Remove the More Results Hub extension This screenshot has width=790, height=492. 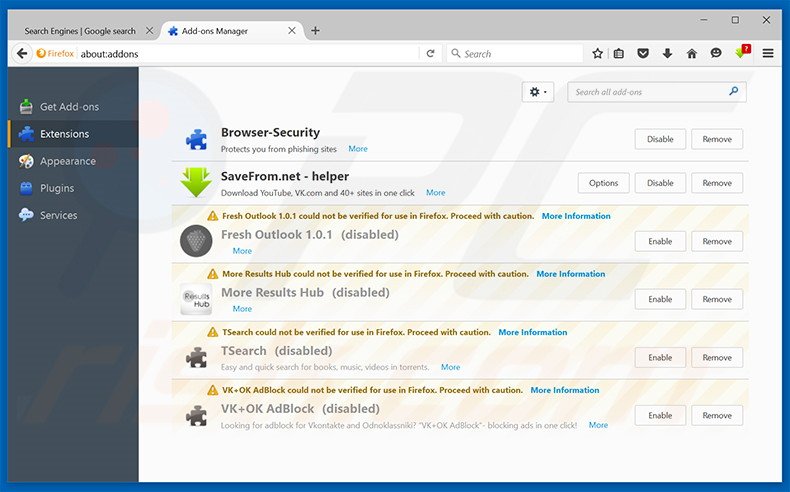click(717, 299)
